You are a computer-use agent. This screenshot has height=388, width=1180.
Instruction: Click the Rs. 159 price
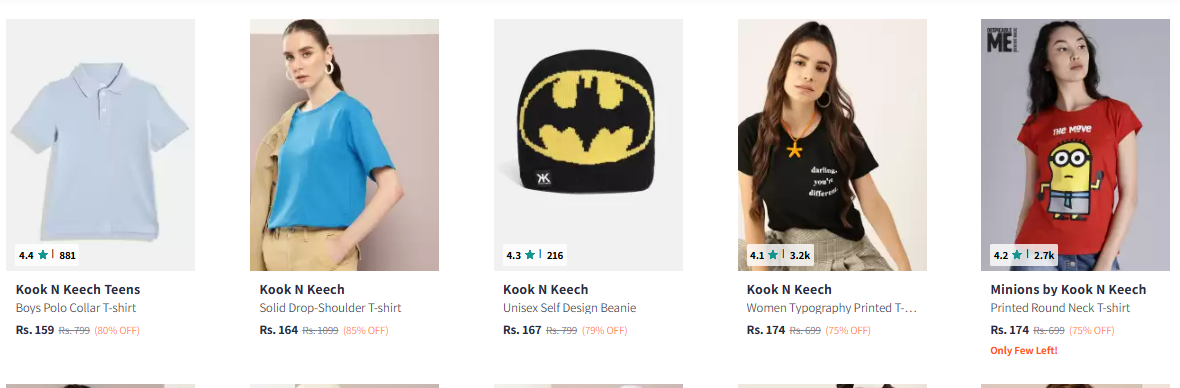(x=35, y=329)
